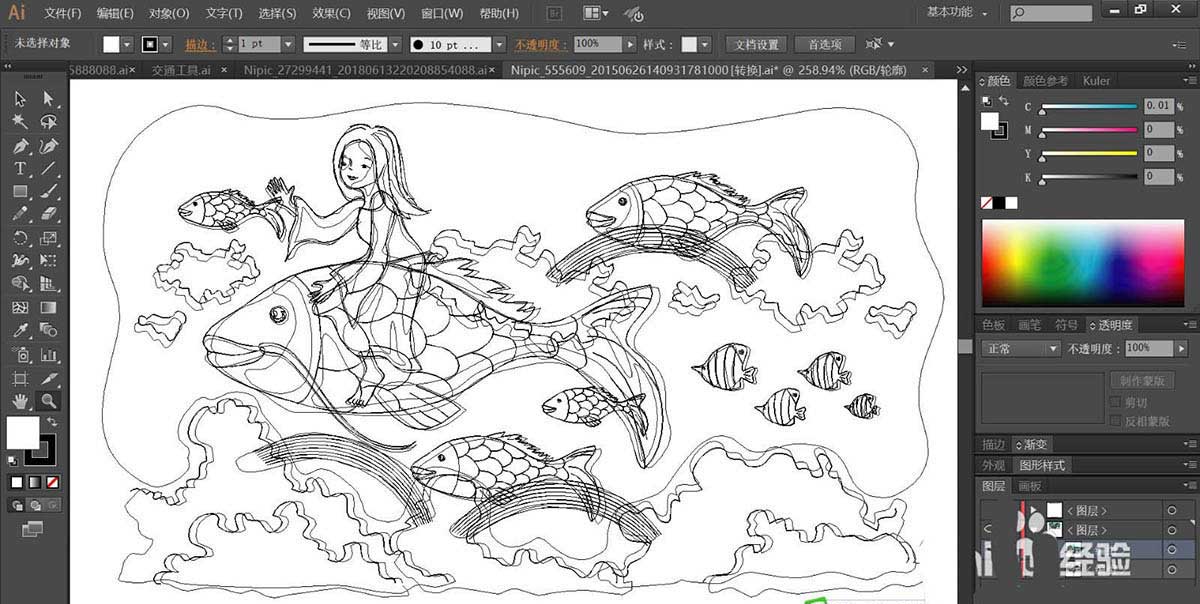The height and width of the screenshot is (604, 1200).
Task: Set paint type to None in toolbox
Action: tap(51, 482)
